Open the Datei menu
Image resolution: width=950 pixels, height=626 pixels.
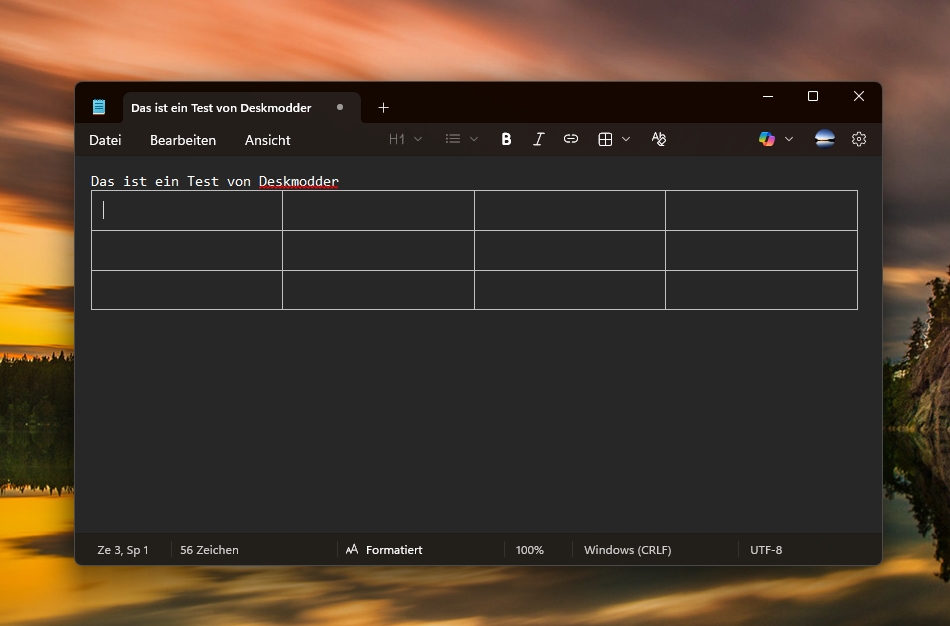point(105,140)
